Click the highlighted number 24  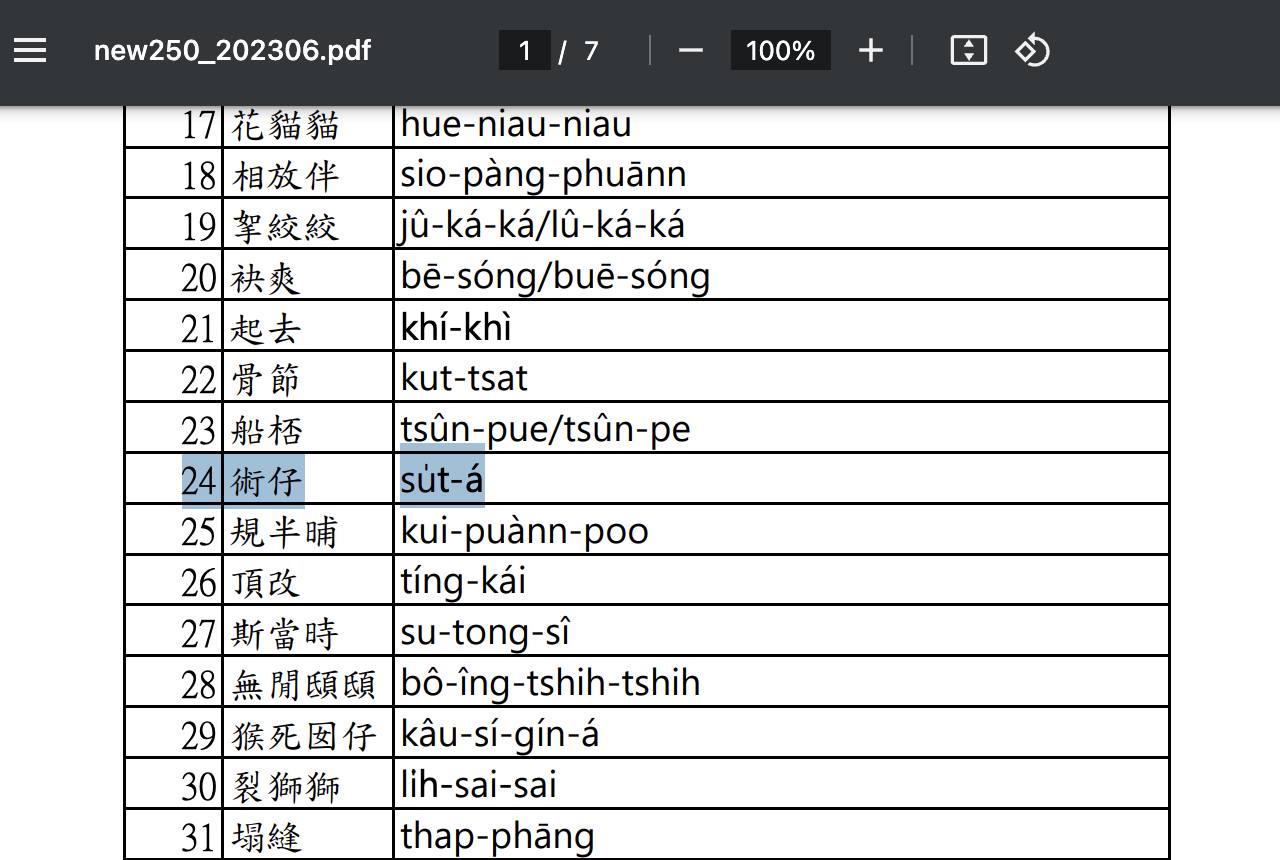pos(199,481)
